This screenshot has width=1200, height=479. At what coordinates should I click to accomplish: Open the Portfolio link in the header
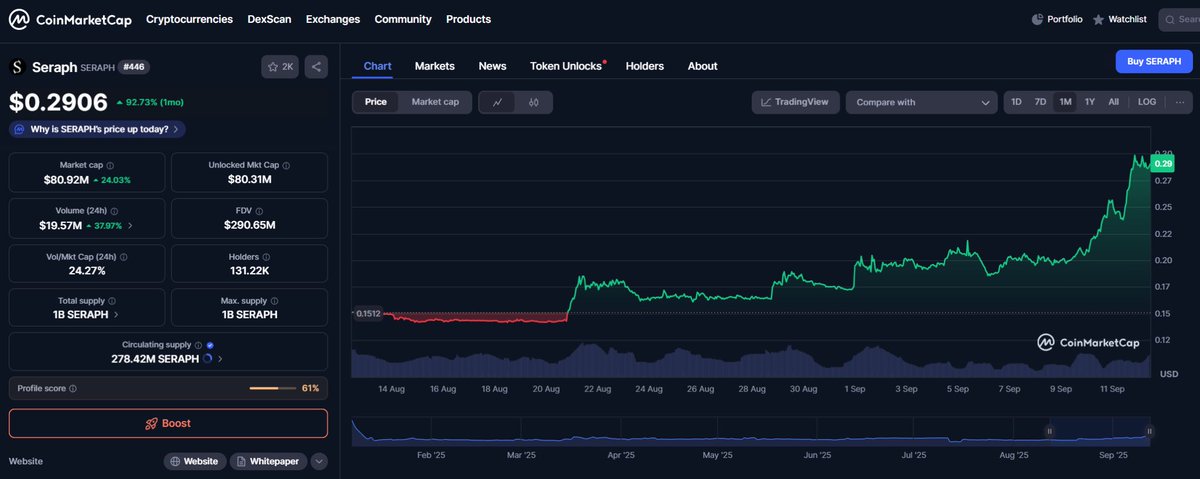(1056, 19)
